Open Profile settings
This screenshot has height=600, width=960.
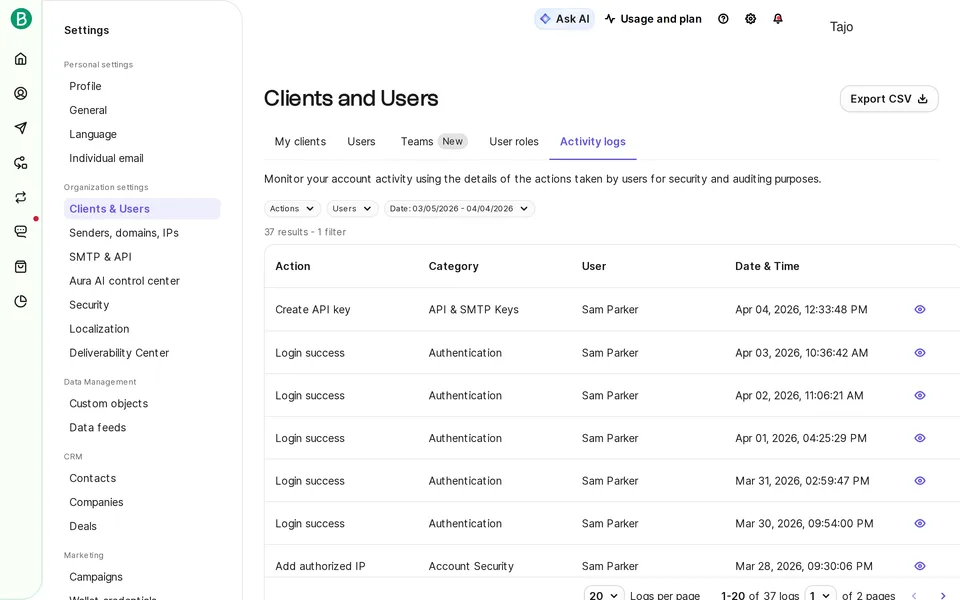[142, 86]
